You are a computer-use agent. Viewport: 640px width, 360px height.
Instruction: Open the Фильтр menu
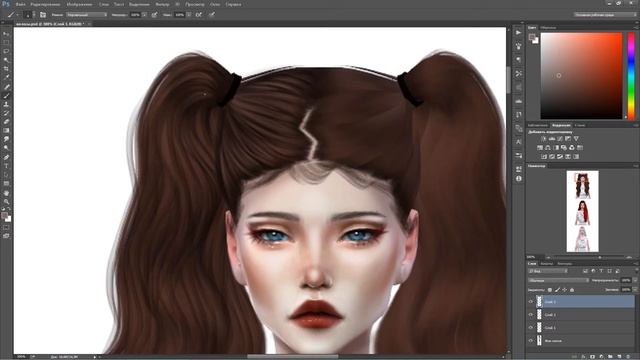click(162, 4)
